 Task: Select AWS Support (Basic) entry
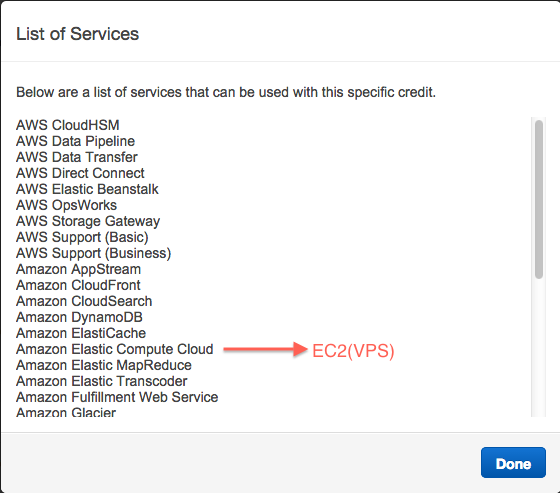coord(82,237)
